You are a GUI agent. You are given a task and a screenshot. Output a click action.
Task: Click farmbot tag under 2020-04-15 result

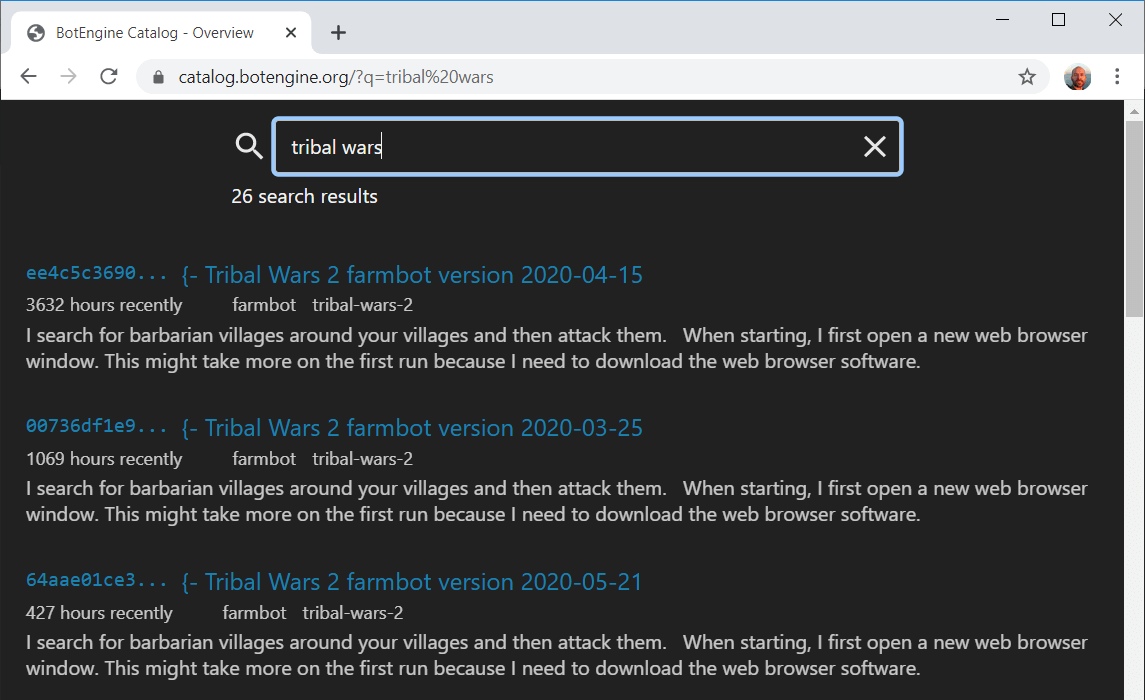(264, 304)
